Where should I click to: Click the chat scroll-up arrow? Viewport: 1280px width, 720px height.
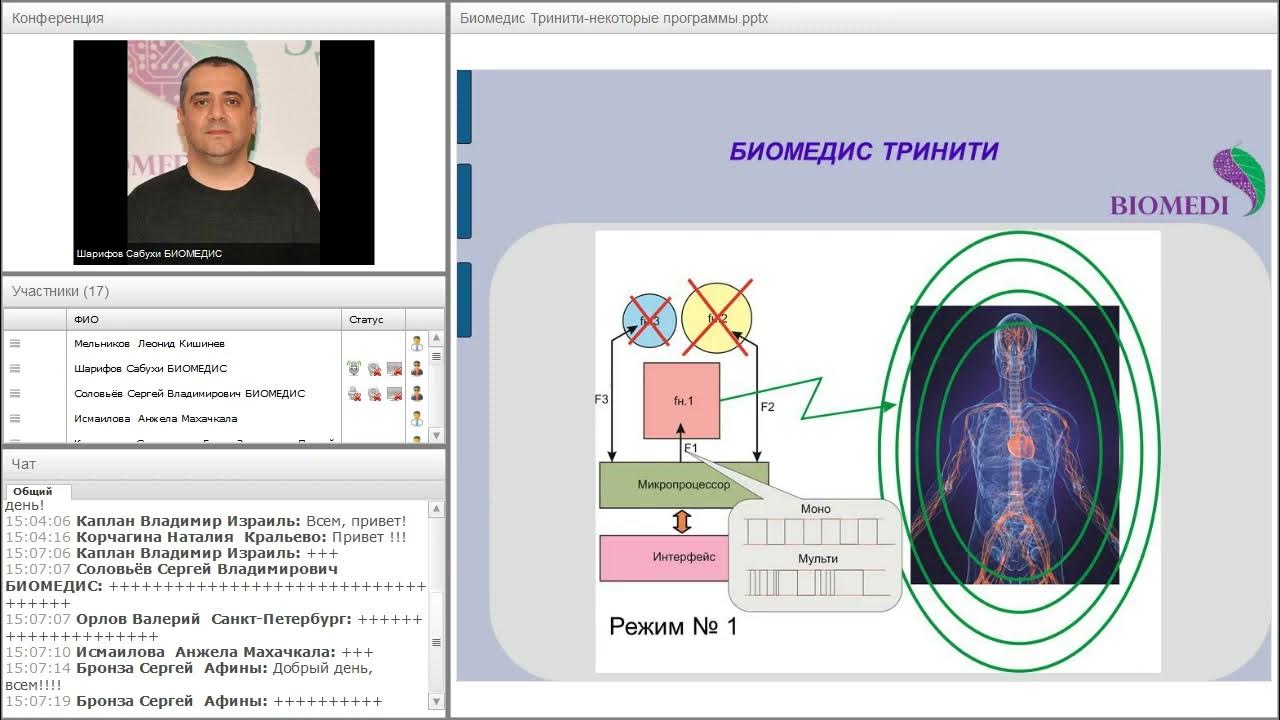(x=436, y=510)
